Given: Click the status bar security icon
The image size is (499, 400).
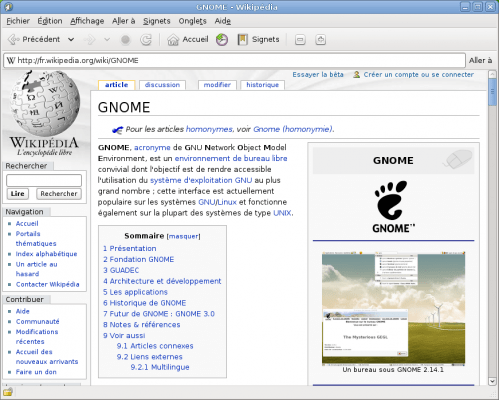Looking at the screenshot, I should coord(8,392).
